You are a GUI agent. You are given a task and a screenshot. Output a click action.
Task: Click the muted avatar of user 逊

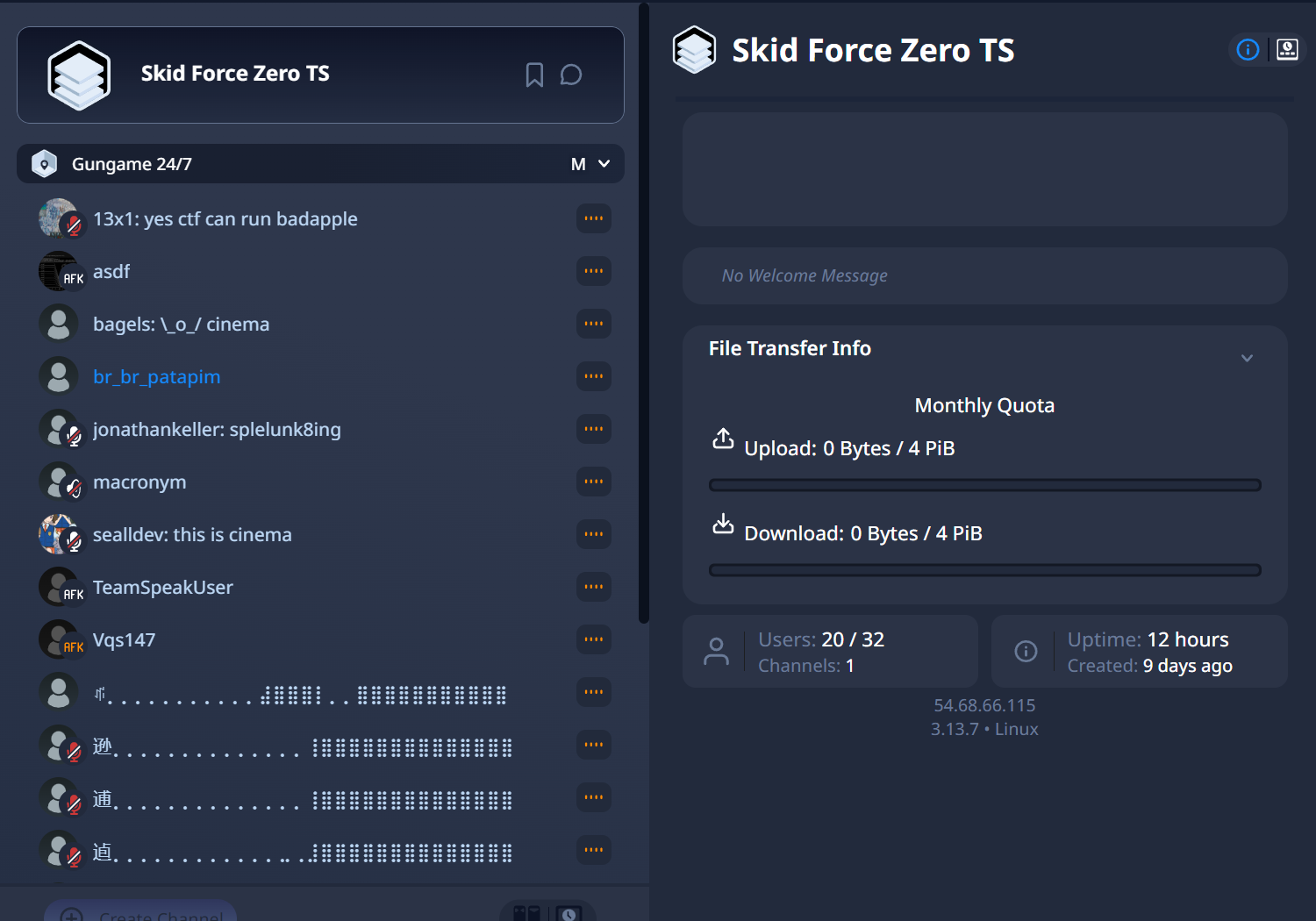[x=59, y=745]
